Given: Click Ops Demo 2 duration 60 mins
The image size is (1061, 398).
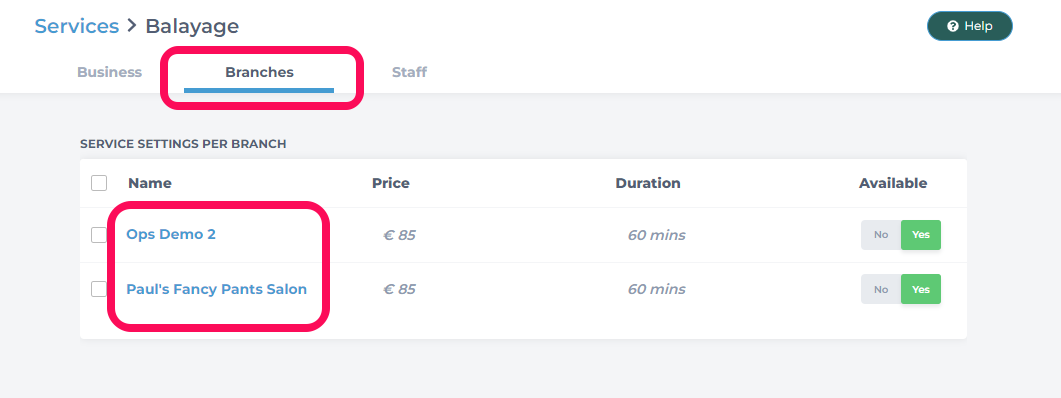Looking at the screenshot, I should [656, 235].
